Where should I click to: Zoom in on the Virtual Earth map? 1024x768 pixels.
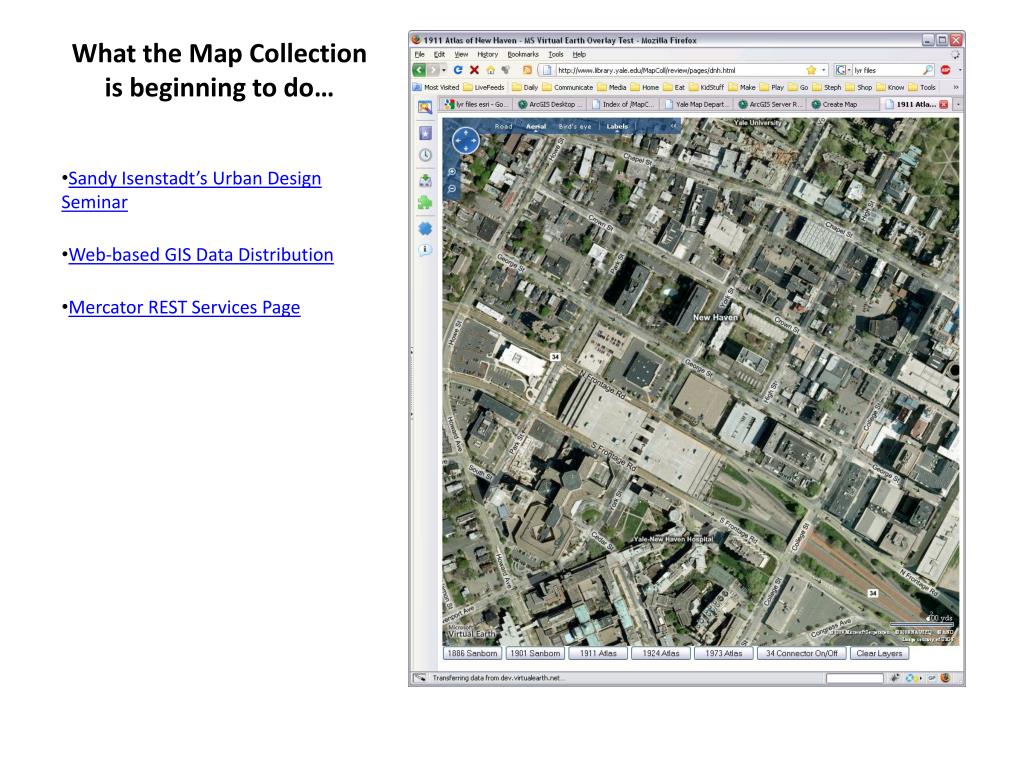(452, 172)
